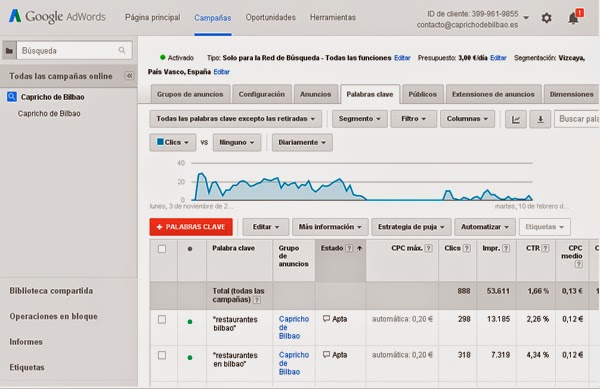Image resolution: width=600 pixels, height=389 pixels.
Task: Focus the Búsqueda sidebar search field
Action: point(74,50)
